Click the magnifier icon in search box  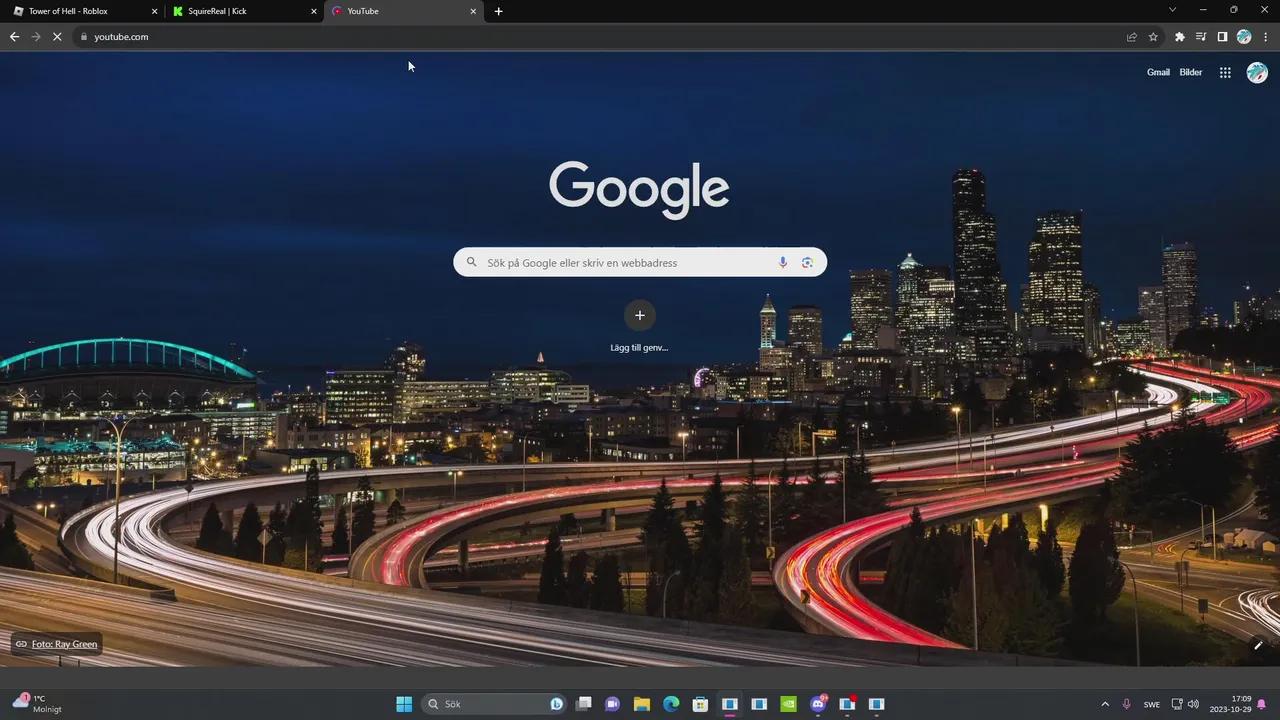coord(472,262)
